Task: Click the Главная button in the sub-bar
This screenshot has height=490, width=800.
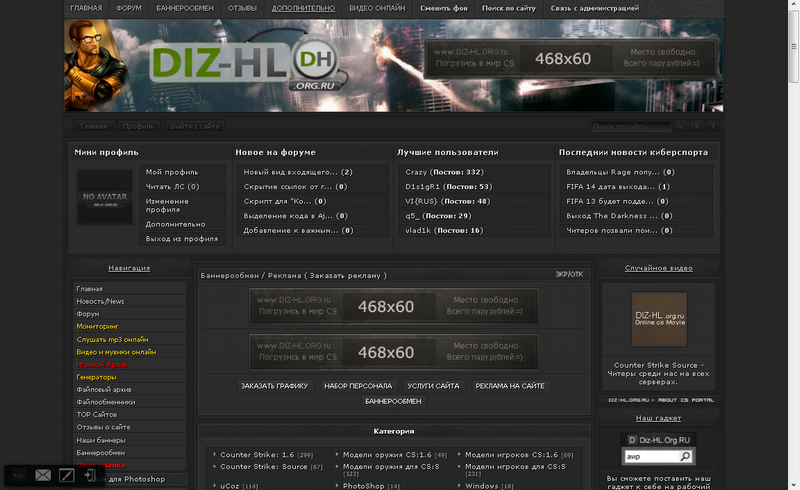Action: [x=93, y=126]
